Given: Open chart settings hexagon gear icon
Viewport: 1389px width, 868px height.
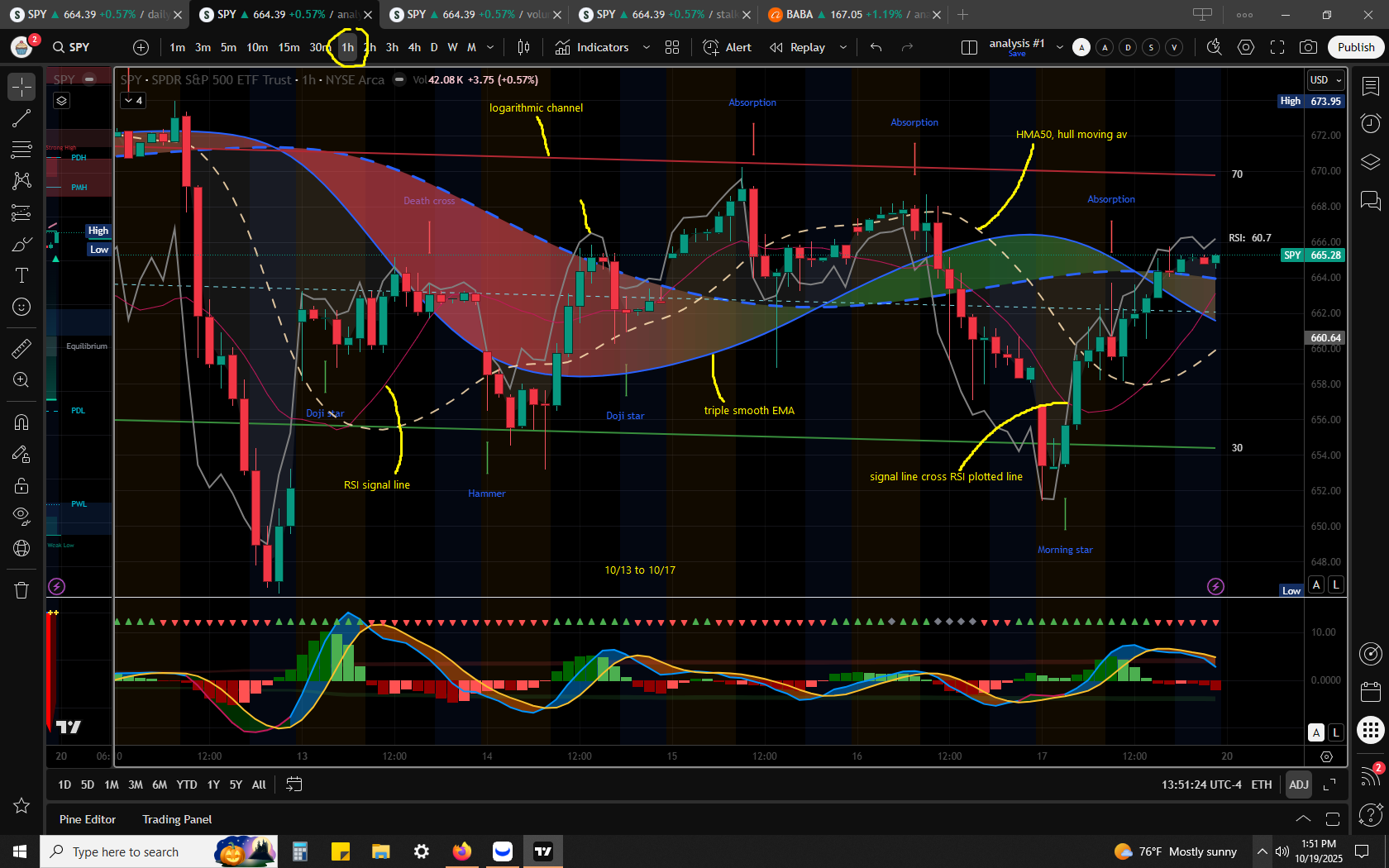Looking at the screenshot, I should [x=1246, y=47].
